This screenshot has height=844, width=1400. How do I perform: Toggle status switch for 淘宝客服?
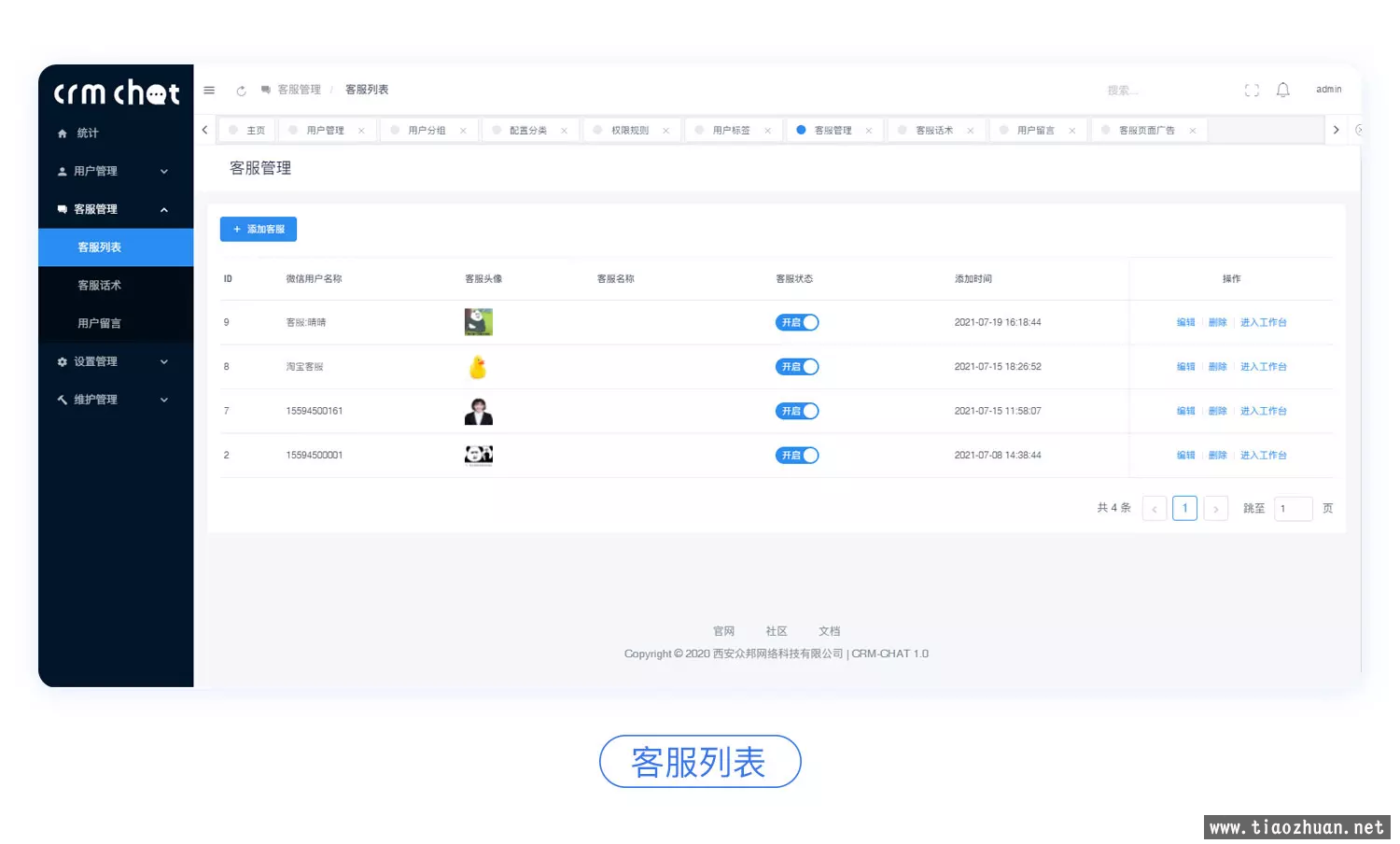tap(797, 367)
